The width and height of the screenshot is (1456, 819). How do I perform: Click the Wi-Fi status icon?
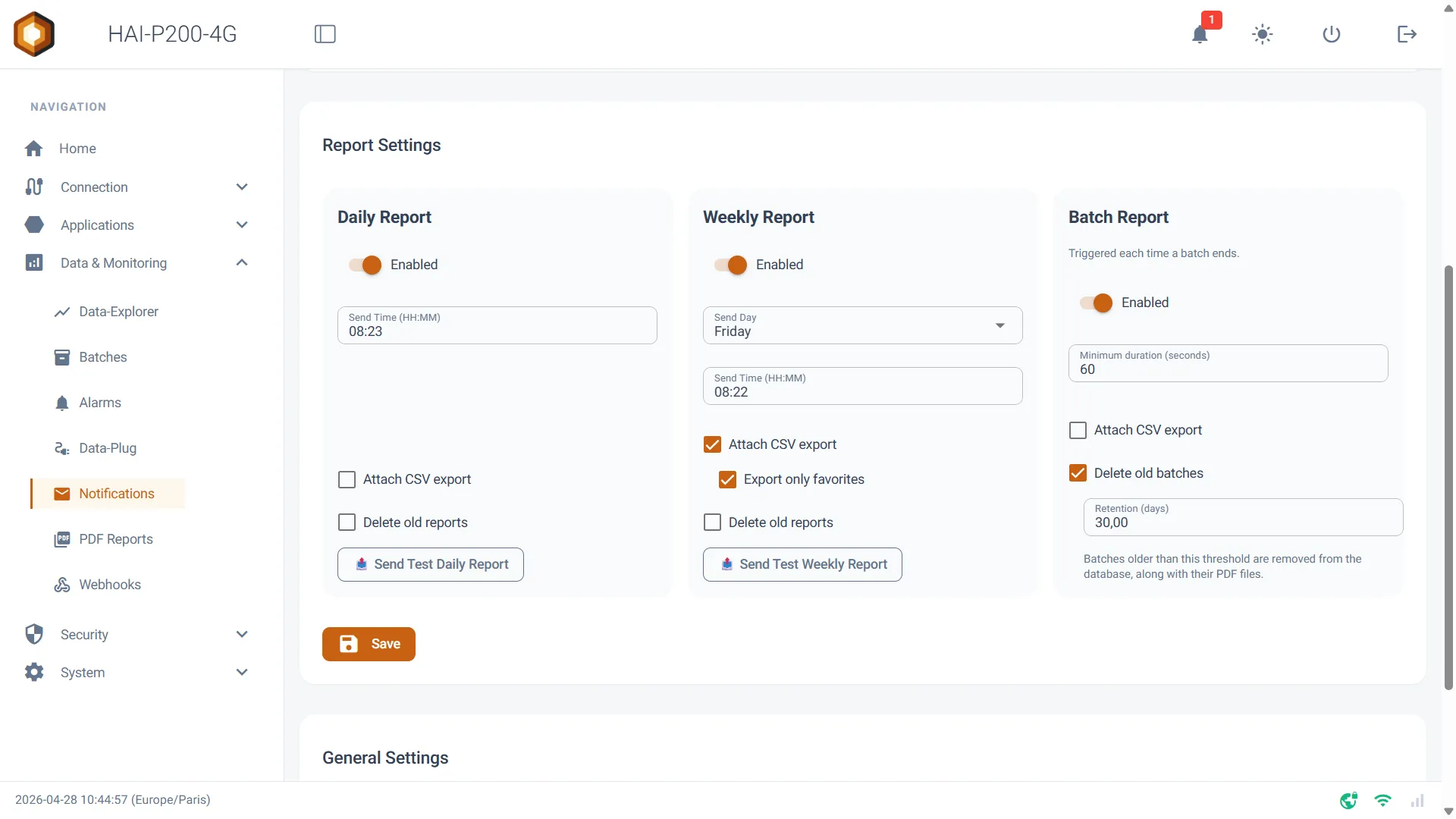tap(1382, 800)
